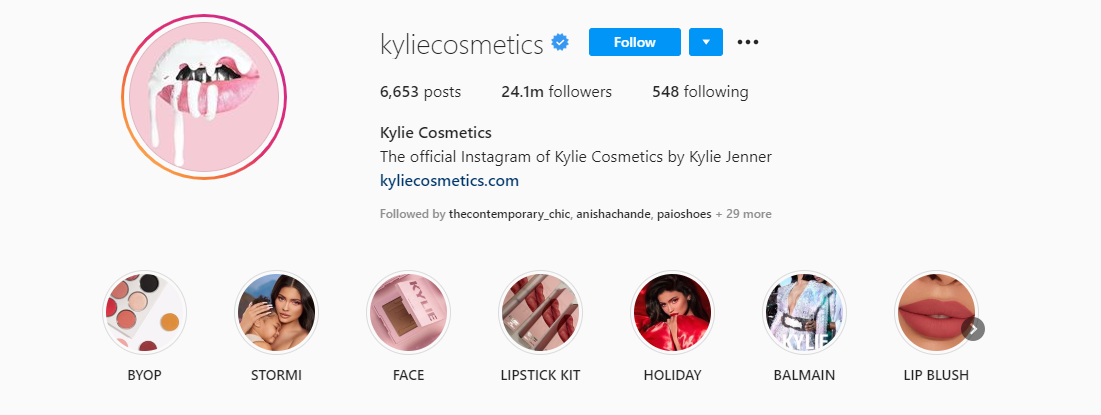1101x415 pixels.
Task: View the 548 following list
Action: coord(700,92)
